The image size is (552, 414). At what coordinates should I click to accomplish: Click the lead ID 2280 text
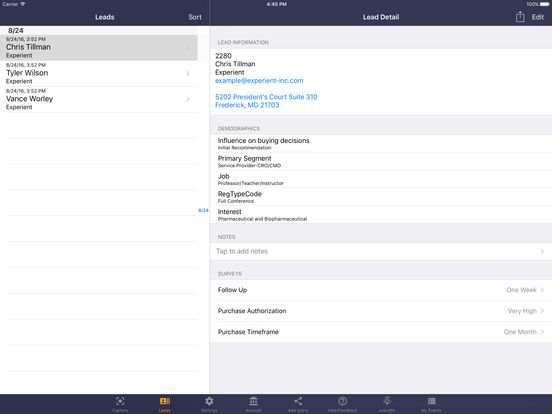click(223, 56)
